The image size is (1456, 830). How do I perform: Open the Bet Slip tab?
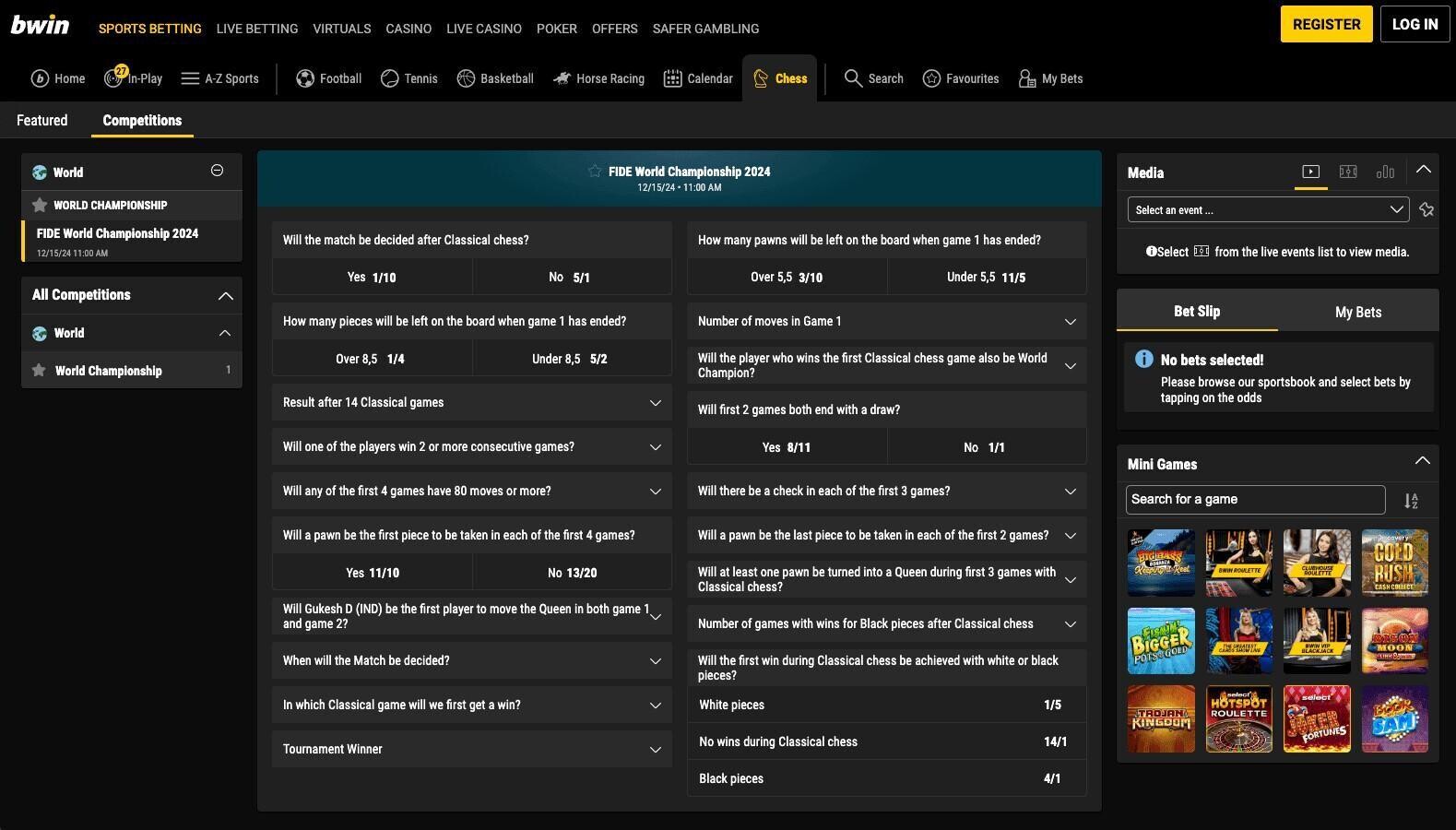[x=1197, y=312]
